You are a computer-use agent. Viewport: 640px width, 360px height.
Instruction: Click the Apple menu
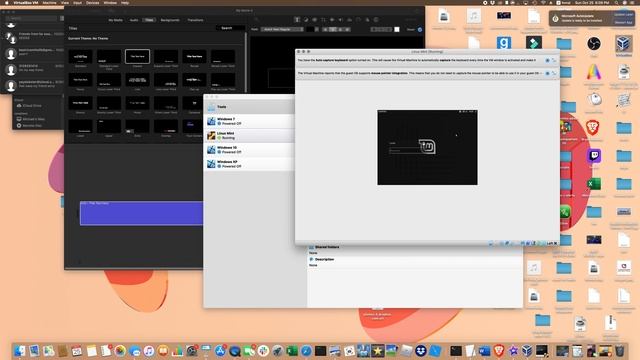pos(7,2)
